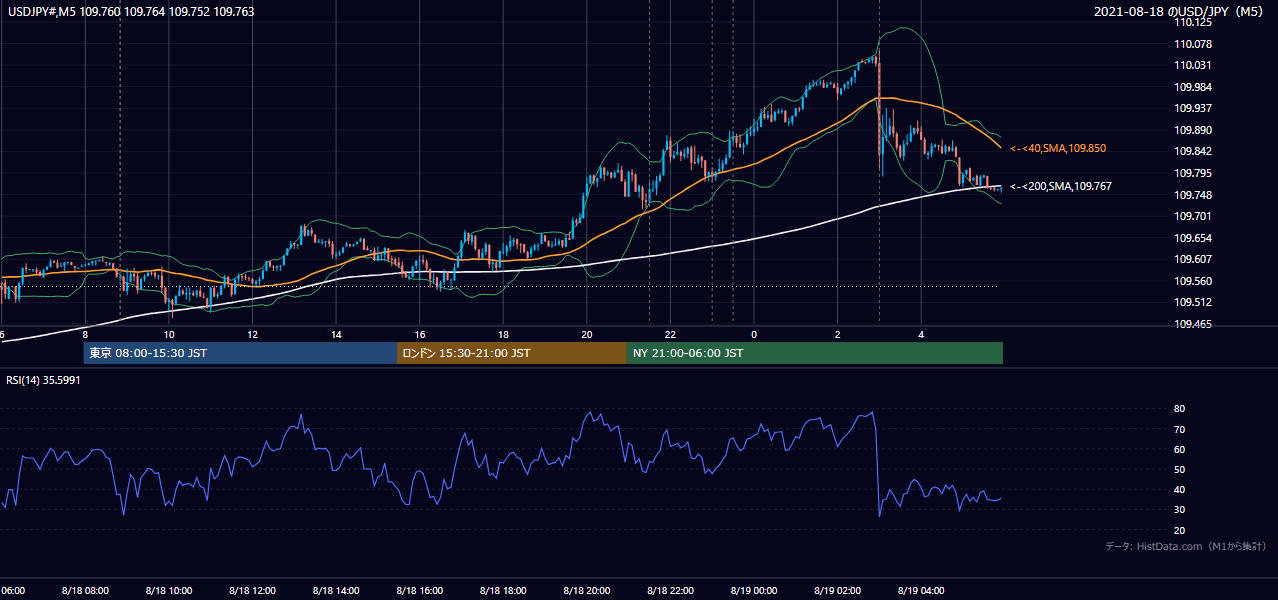1278x600 pixels.
Task: Click the 8/18 20:00 date label
Action: pyautogui.click(x=587, y=591)
